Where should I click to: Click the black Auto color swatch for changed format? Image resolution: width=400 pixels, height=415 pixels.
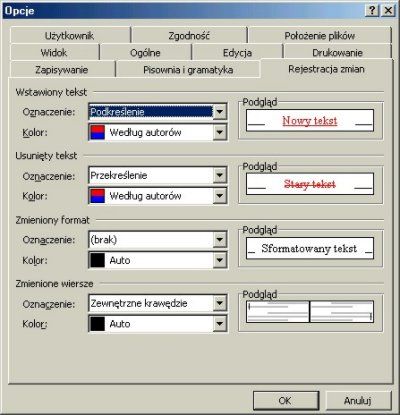tap(98, 260)
